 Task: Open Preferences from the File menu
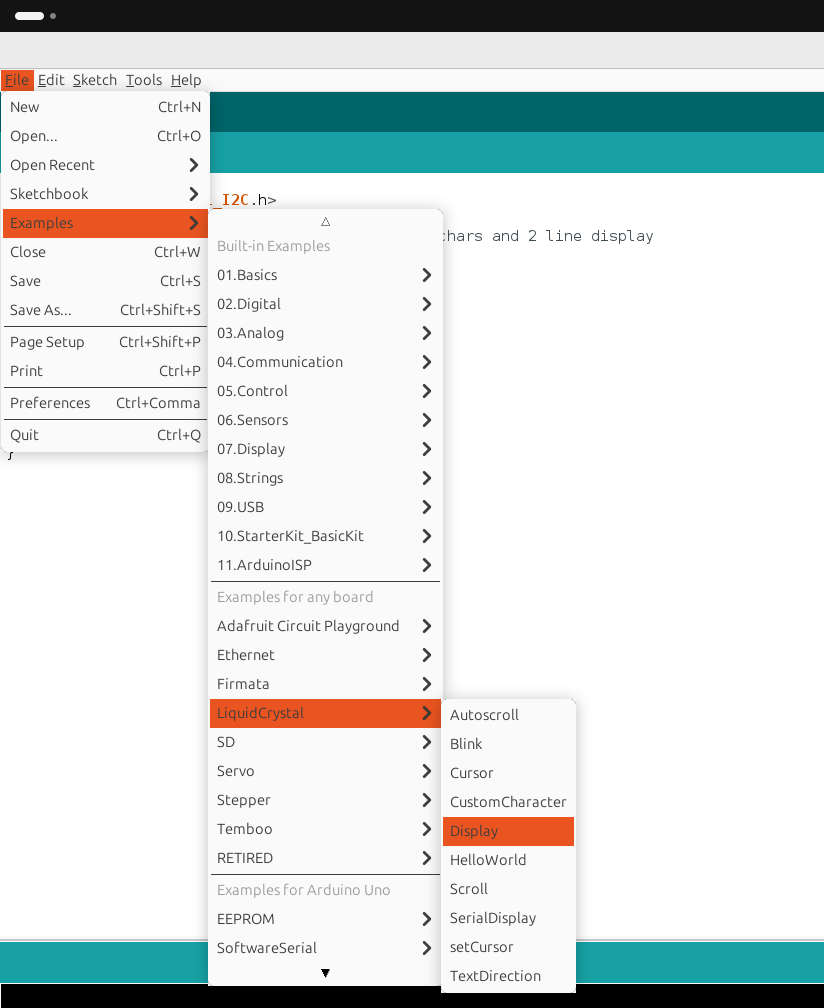(105, 403)
